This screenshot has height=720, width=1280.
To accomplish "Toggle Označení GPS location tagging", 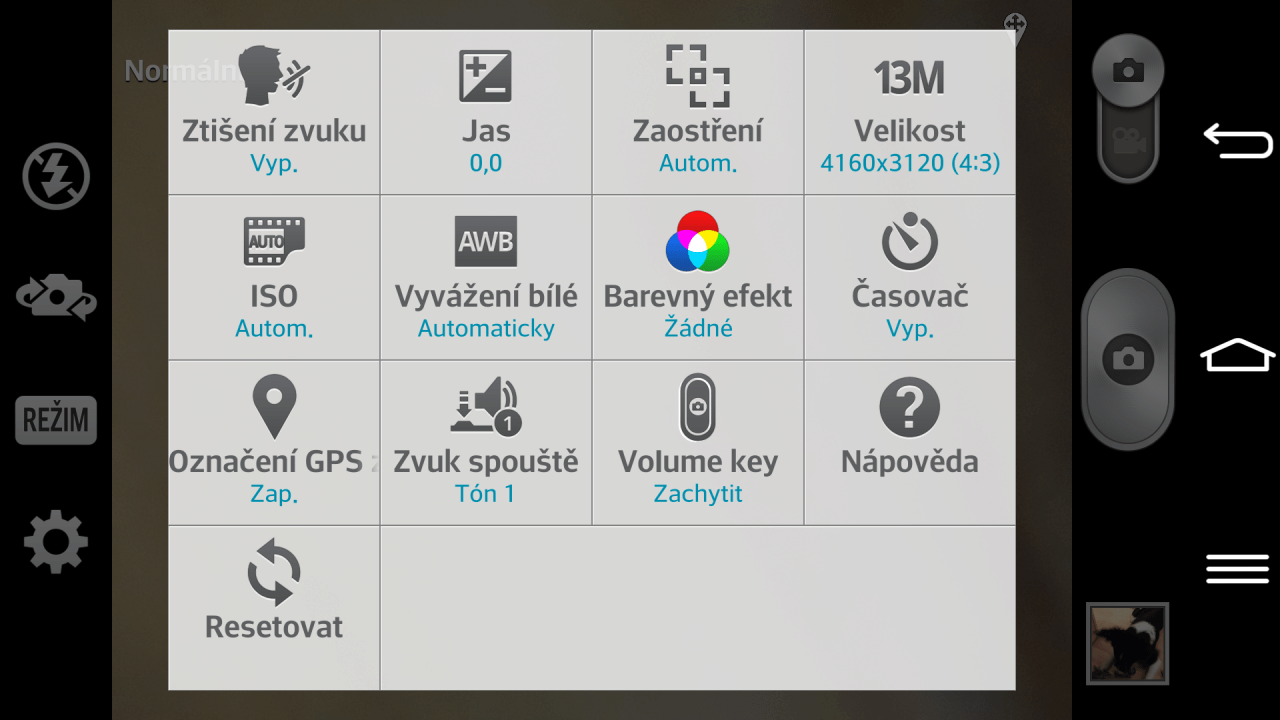I will pos(274,443).
